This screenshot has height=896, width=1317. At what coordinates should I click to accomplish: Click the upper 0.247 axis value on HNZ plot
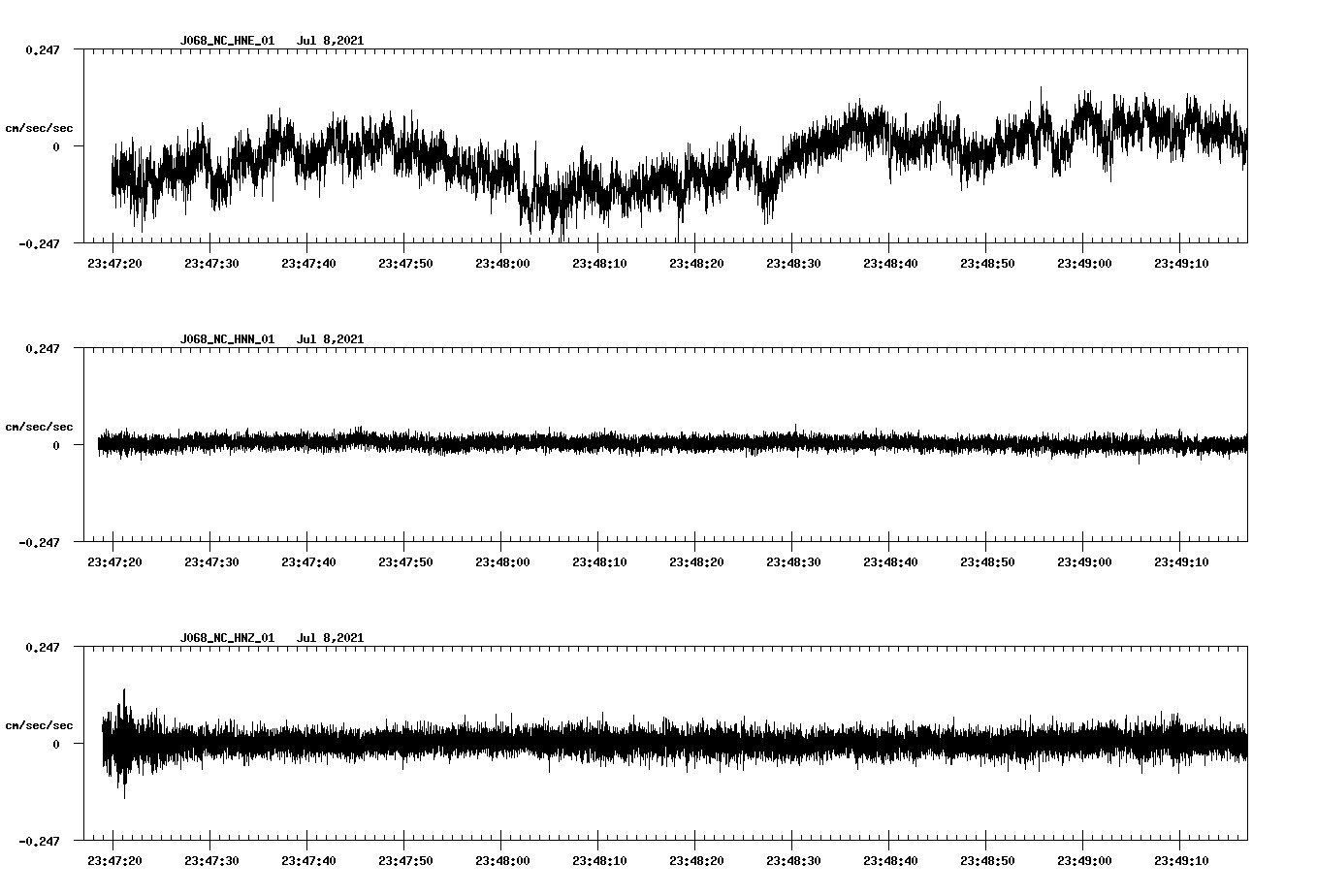coord(43,647)
